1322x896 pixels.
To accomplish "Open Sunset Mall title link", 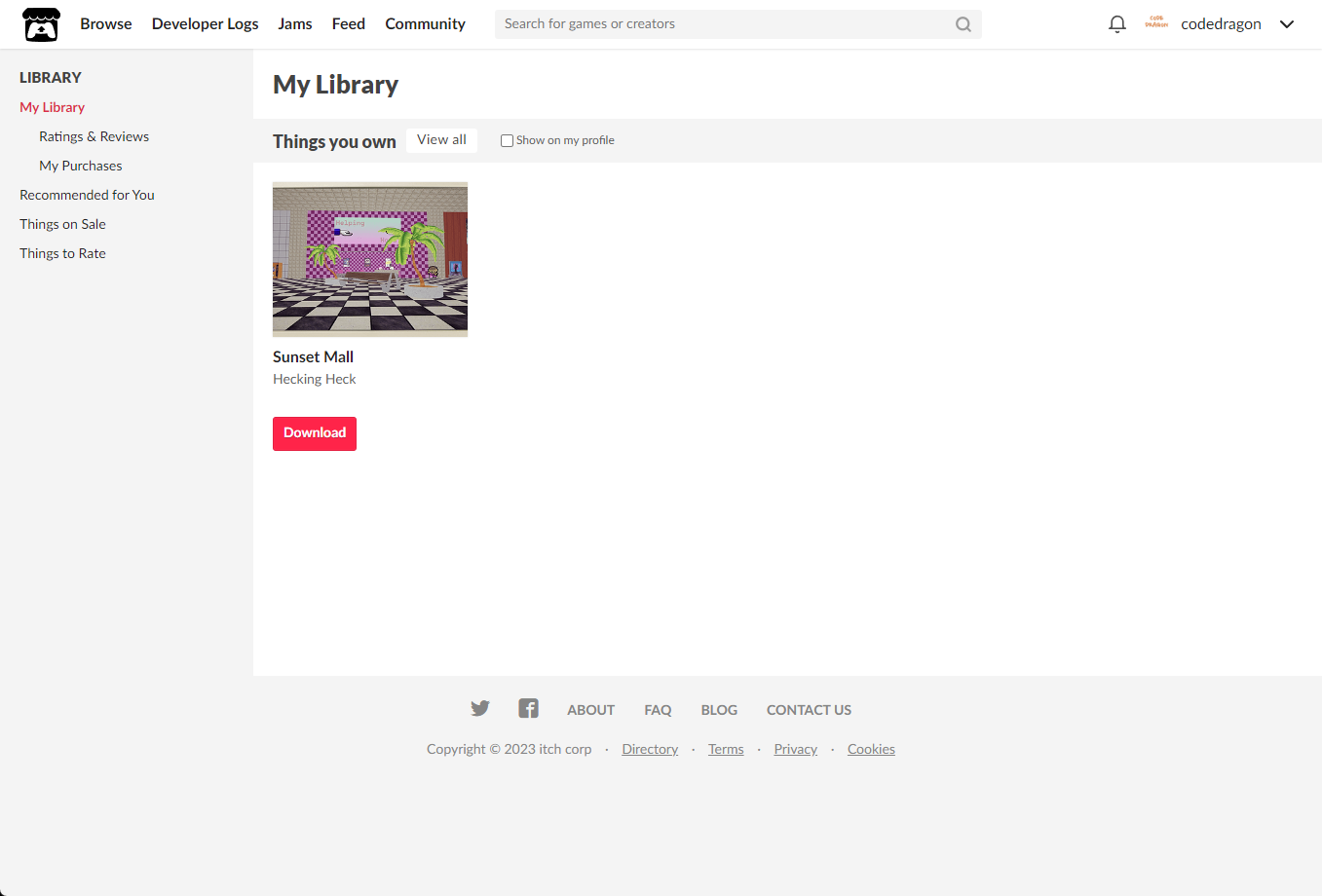I will (313, 356).
